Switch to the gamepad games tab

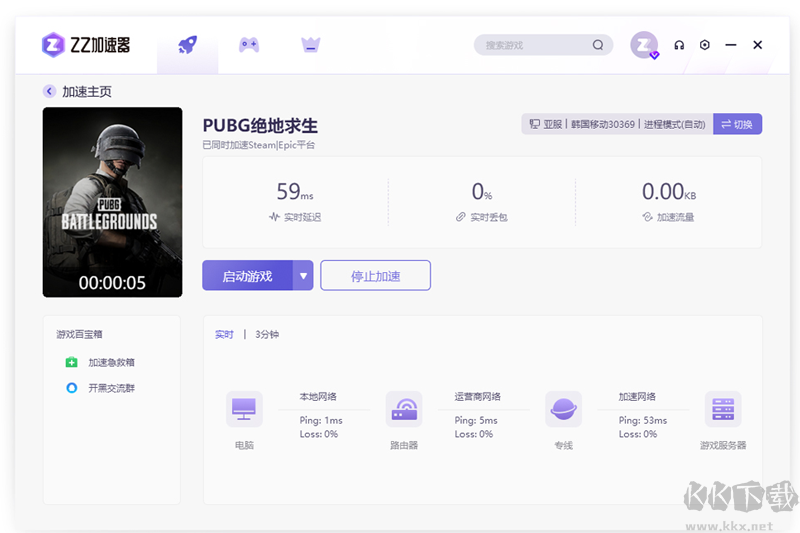(x=249, y=45)
